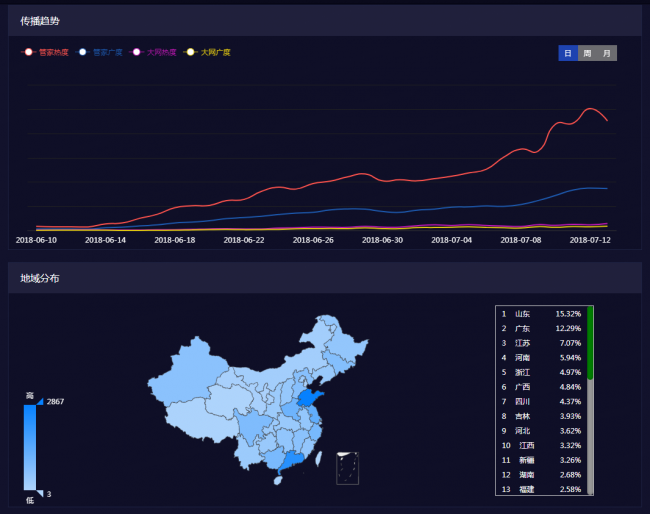Select Shandong province on the map
Viewport: 650px width, 514px height.
pos(312,404)
